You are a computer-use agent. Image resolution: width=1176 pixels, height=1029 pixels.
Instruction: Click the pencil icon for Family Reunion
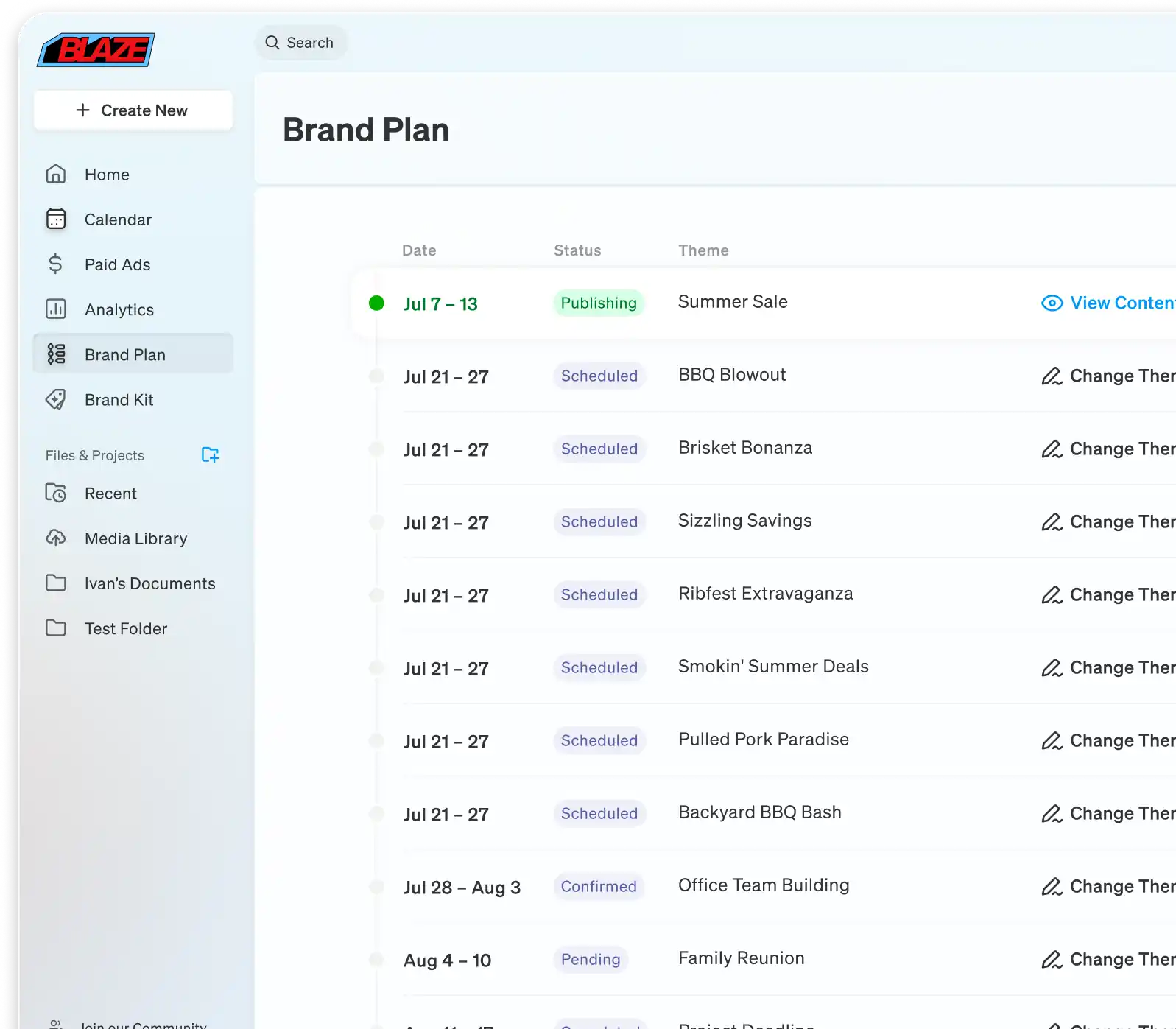(1052, 960)
